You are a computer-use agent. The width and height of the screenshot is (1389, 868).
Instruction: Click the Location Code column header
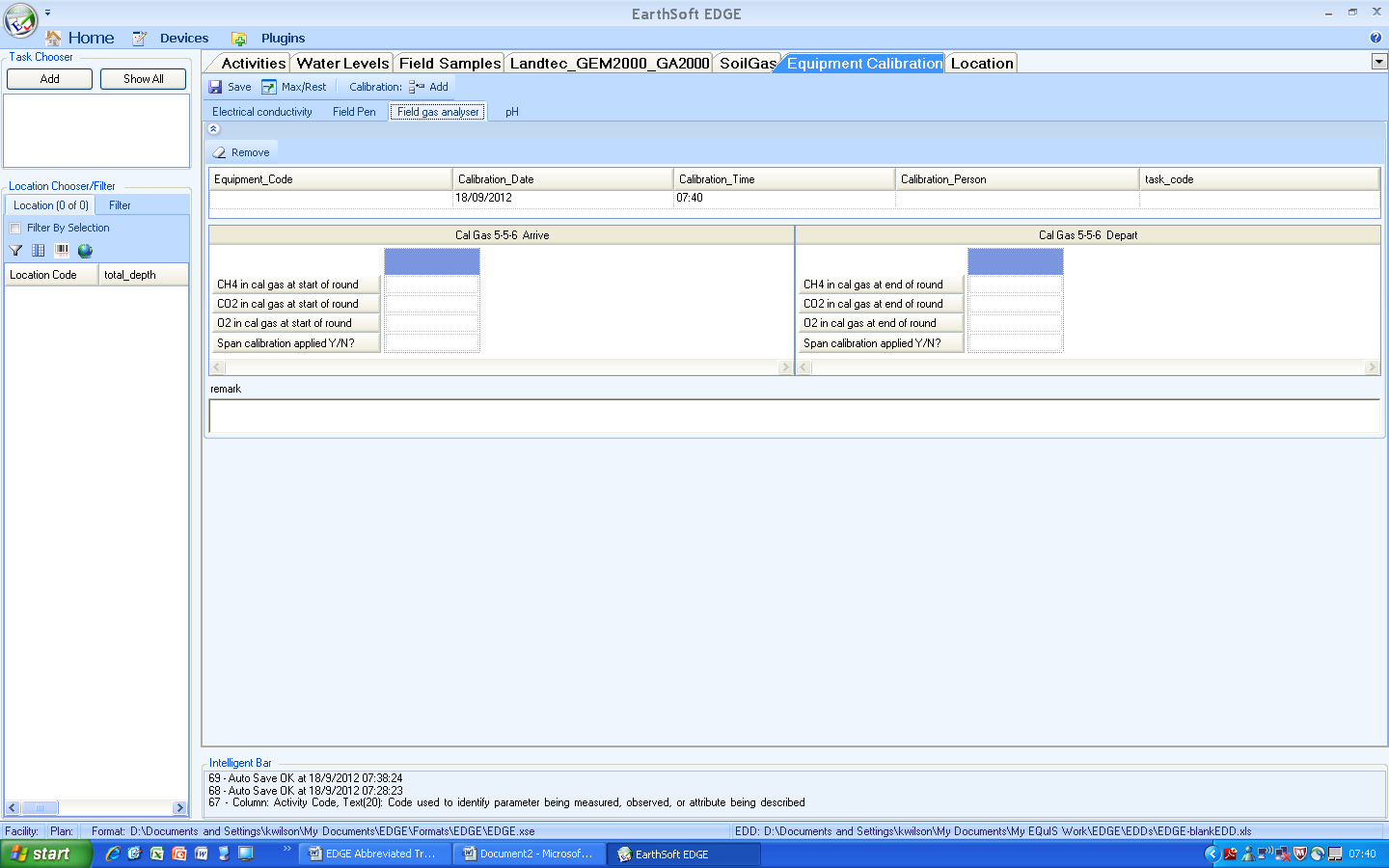pyautogui.click(x=51, y=275)
